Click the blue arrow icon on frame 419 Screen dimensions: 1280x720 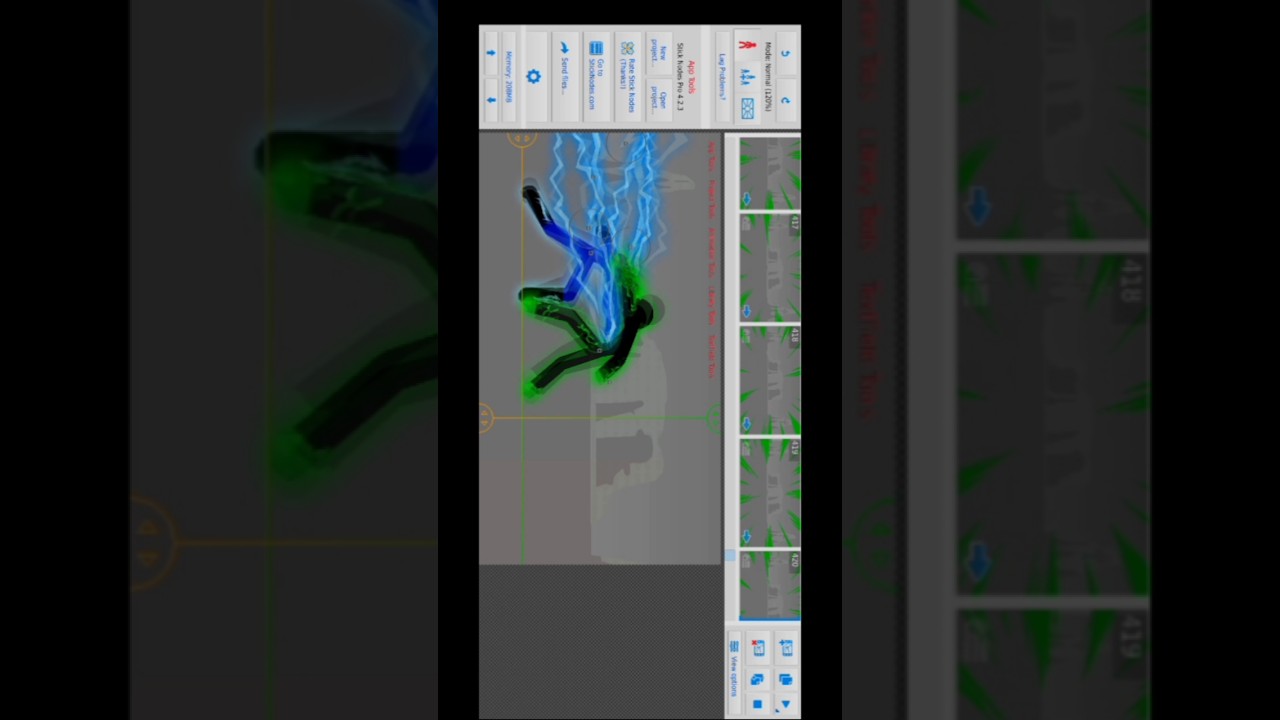coord(746,537)
